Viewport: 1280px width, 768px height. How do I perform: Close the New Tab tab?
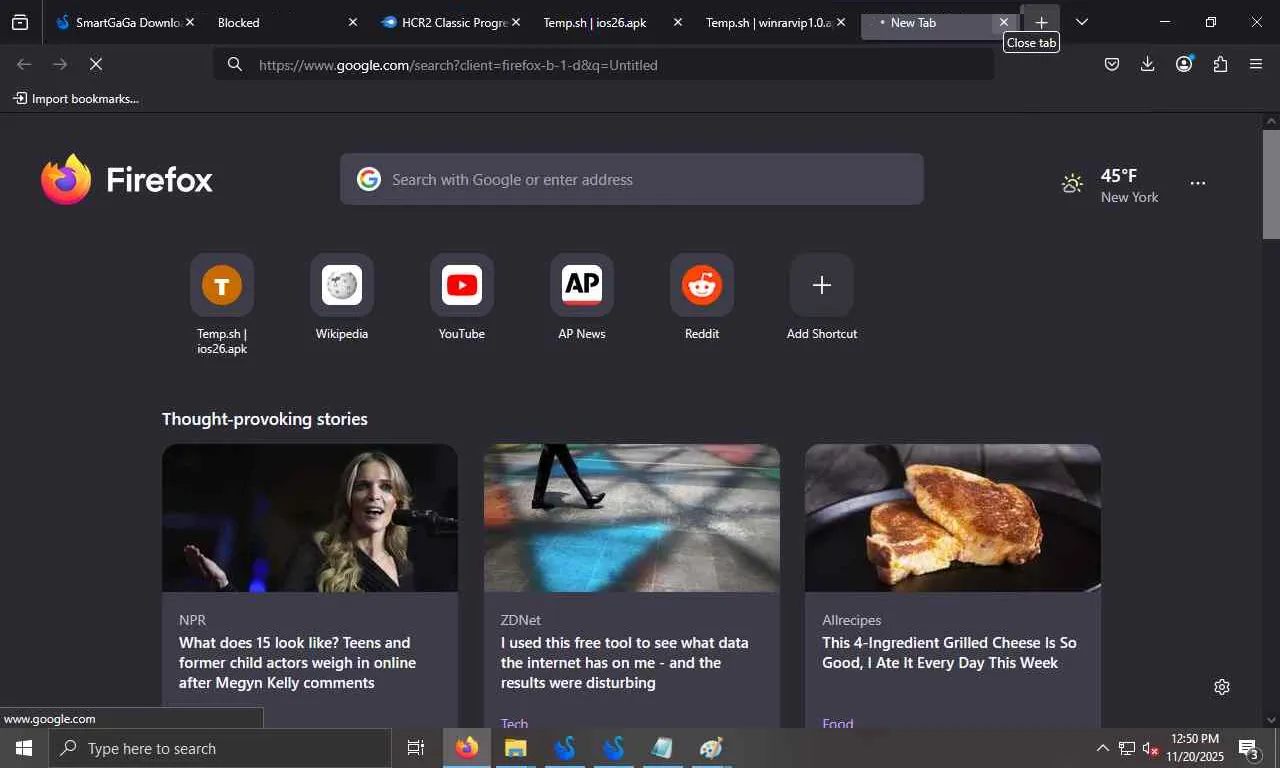(x=1004, y=22)
